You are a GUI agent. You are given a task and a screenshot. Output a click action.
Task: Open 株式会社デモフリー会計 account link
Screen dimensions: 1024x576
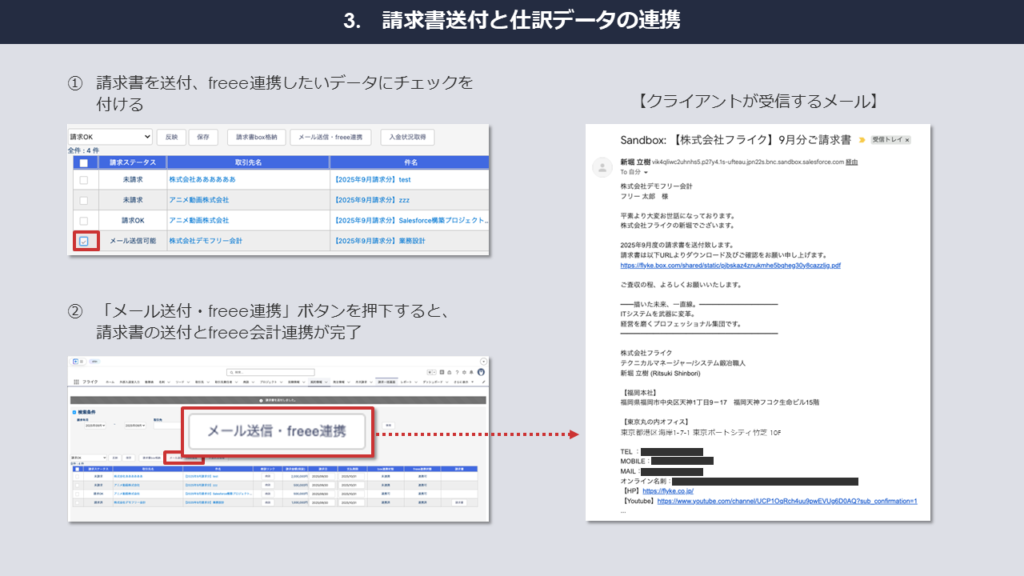coord(206,241)
